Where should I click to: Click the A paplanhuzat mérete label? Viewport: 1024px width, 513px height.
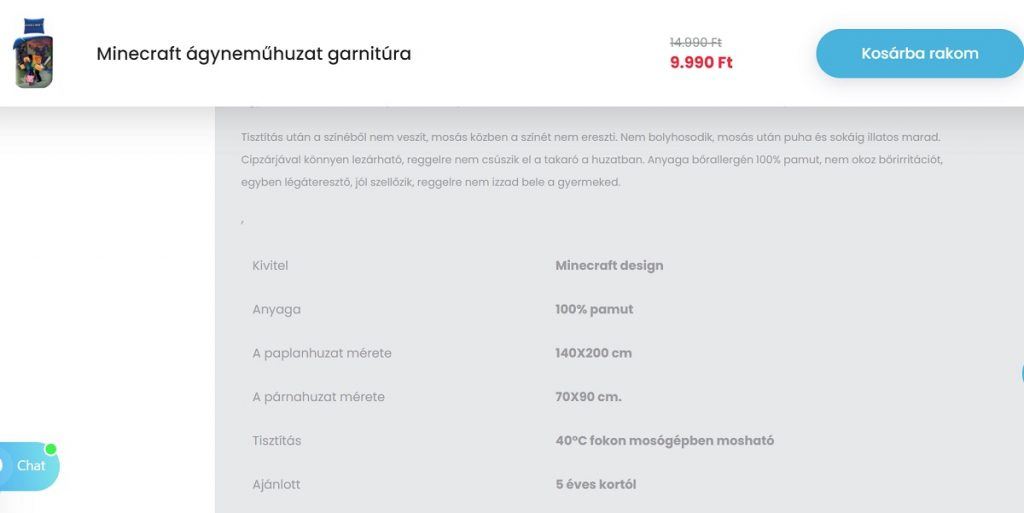(322, 353)
